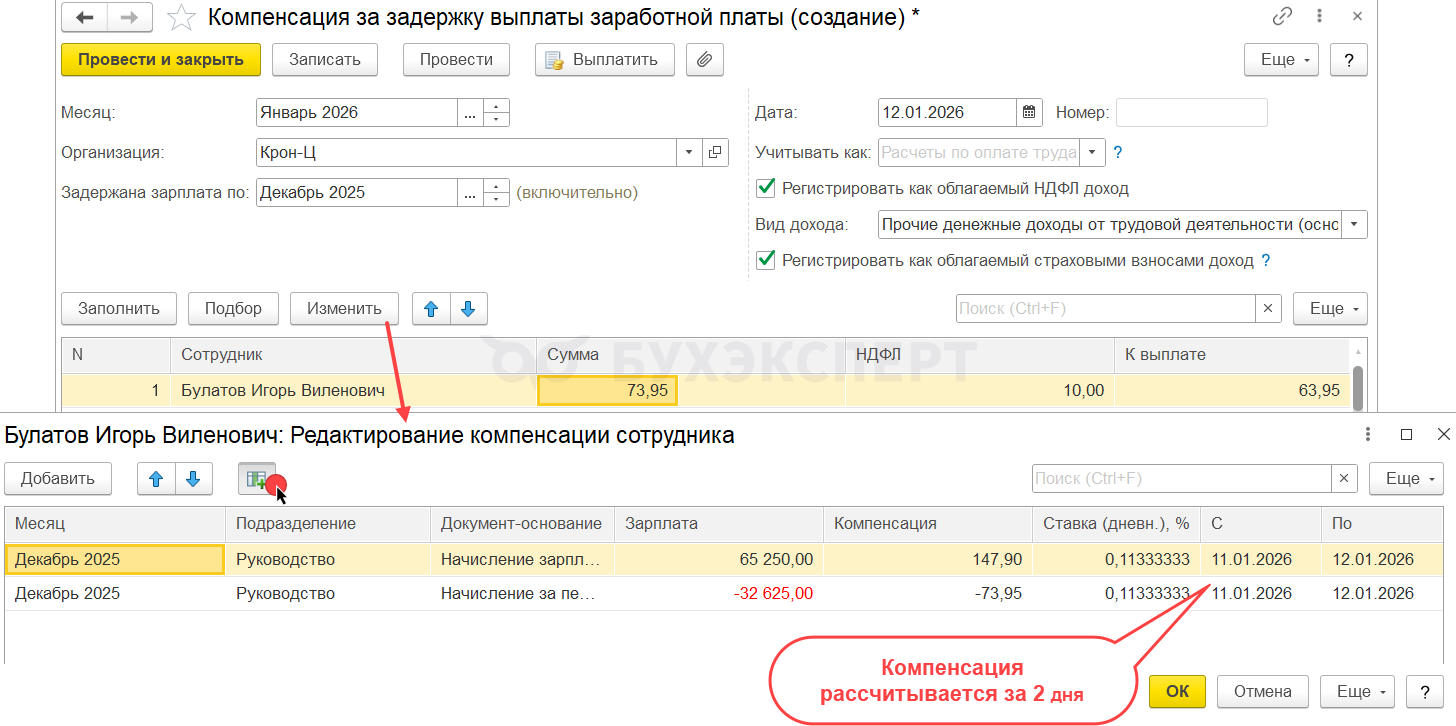Select the Компенсация cell -73,95
1456x726 pixels.
pyautogui.click(x=928, y=594)
